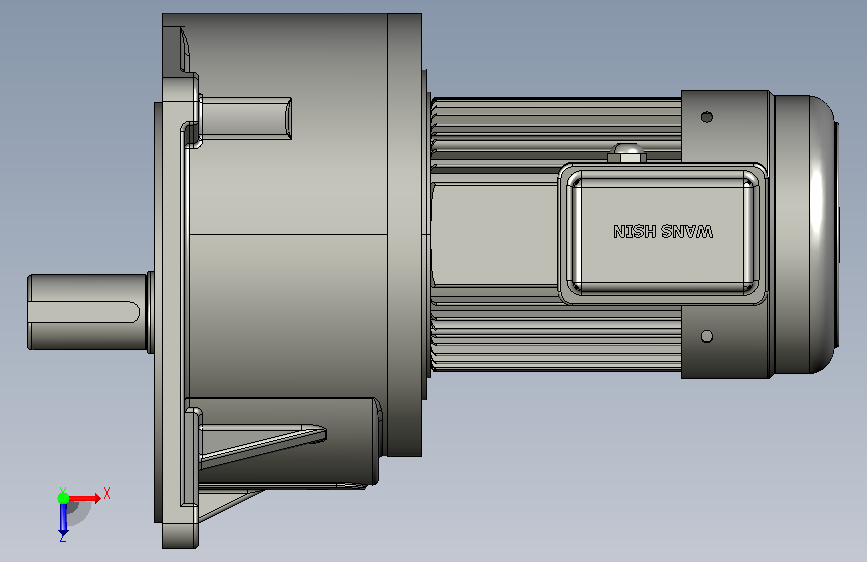Click the blue Z axis arrow of the triad

click(63, 520)
